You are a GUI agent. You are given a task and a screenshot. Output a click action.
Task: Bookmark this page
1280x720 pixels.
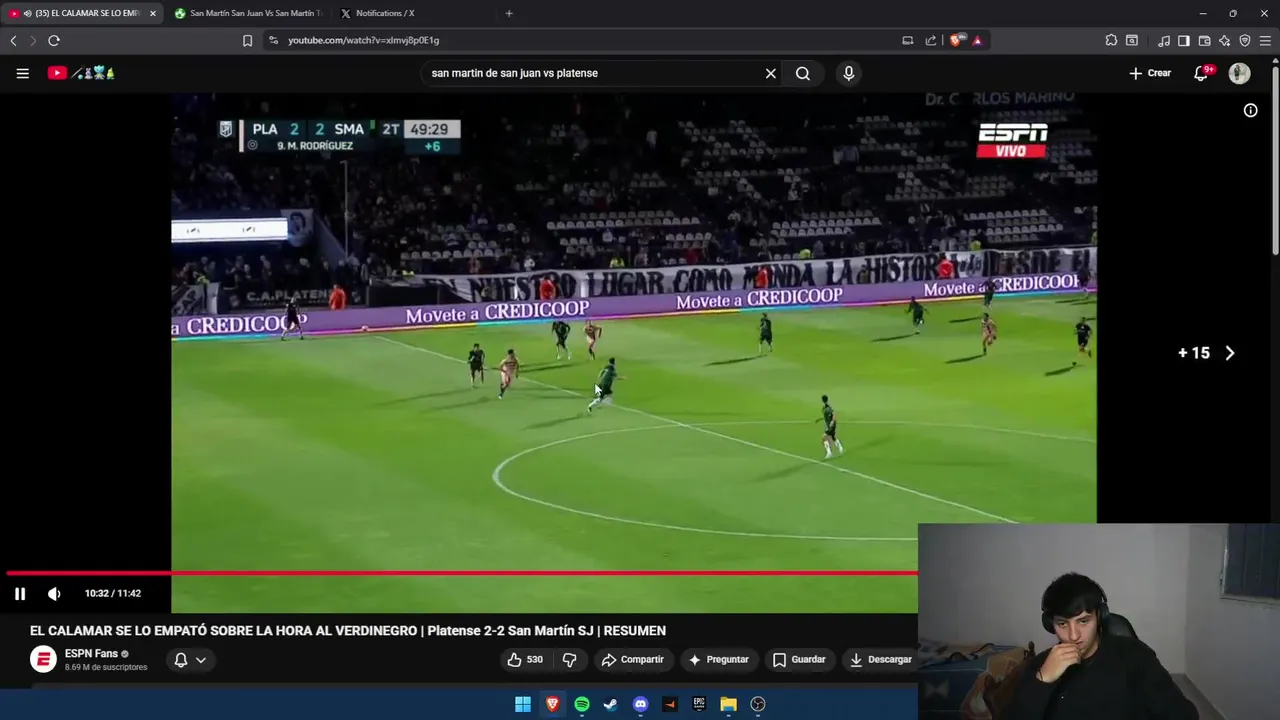pyautogui.click(x=248, y=40)
